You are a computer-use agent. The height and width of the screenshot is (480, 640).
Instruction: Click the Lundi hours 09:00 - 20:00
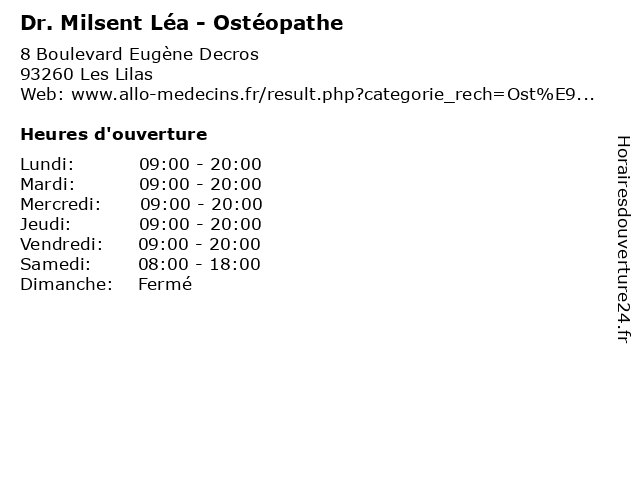click(200, 164)
